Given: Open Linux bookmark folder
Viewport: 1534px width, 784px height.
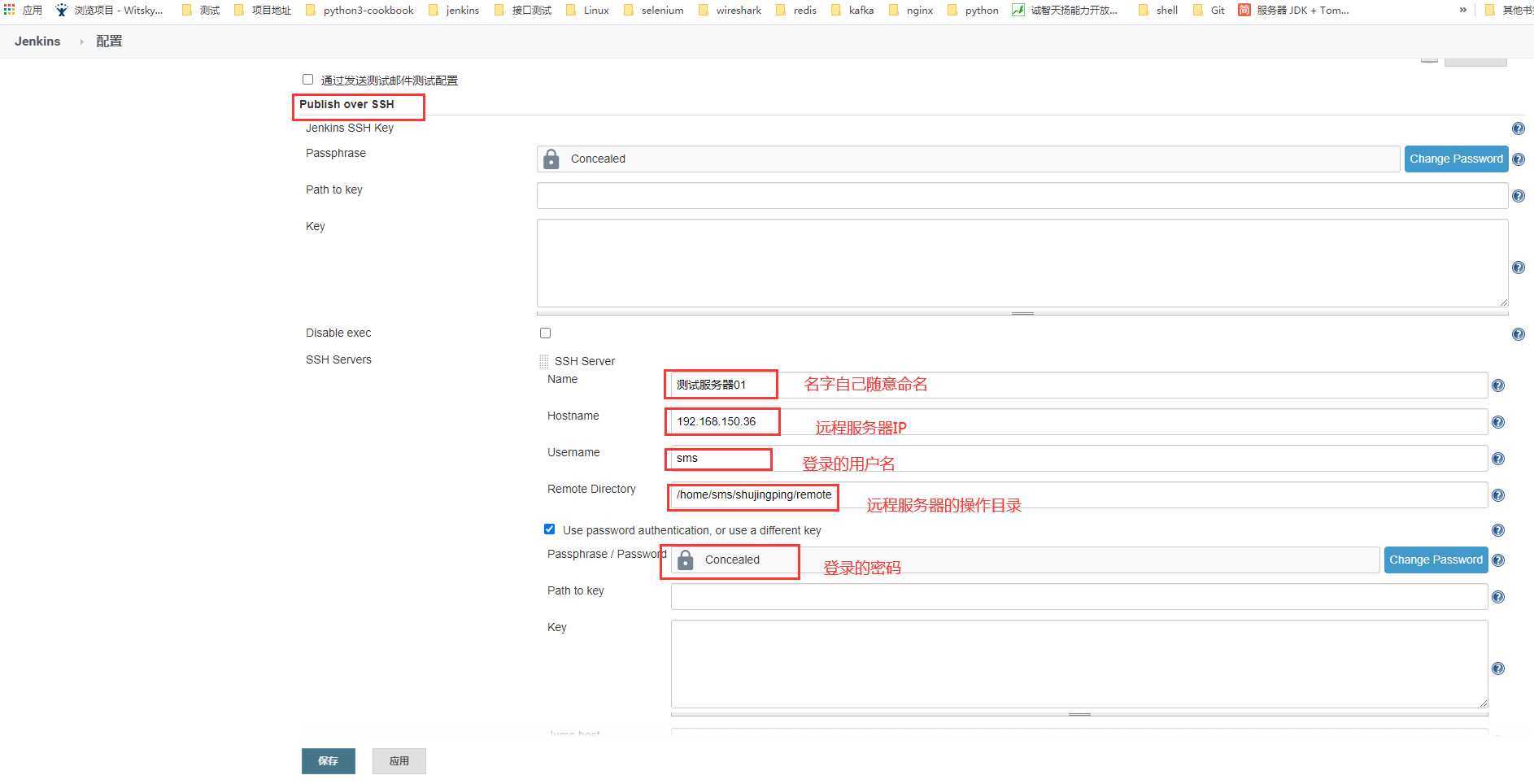Looking at the screenshot, I should pyautogui.click(x=586, y=10).
